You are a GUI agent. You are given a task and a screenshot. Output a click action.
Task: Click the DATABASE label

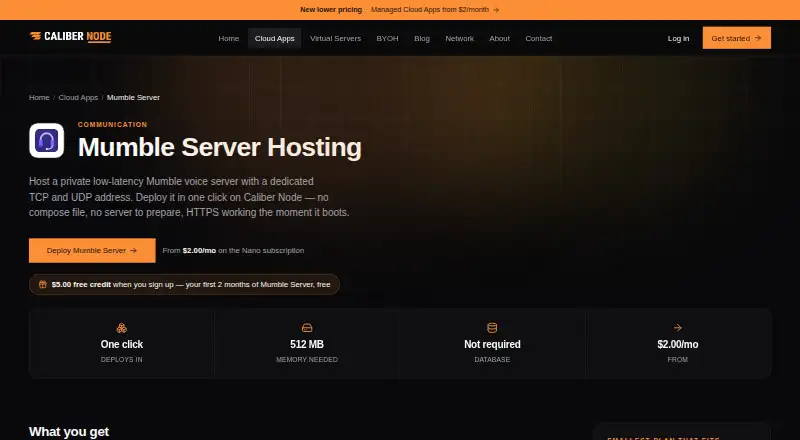[x=492, y=359]
